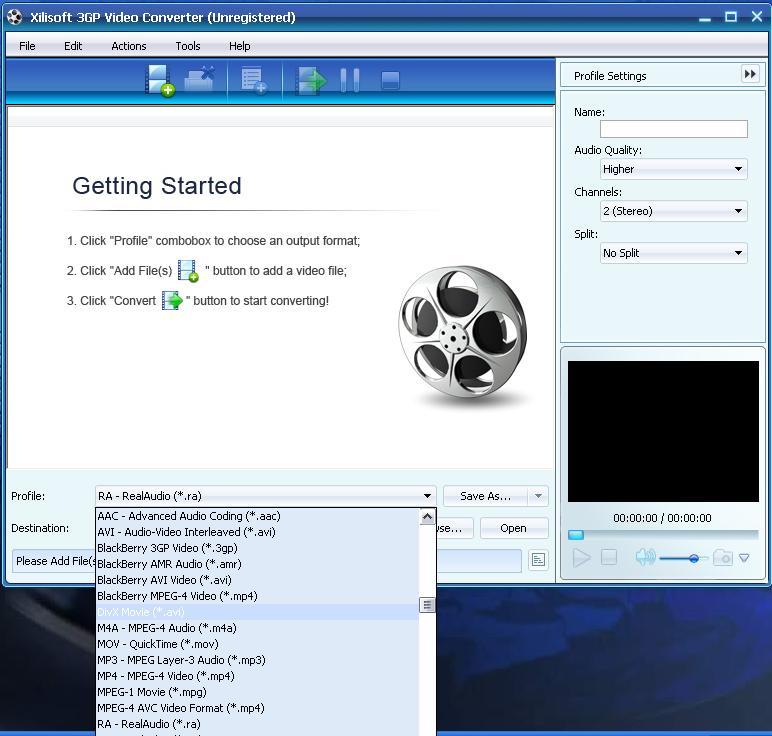Screen dimensions: 772x736
Task: Stop the preview playback
Action: 609,557
